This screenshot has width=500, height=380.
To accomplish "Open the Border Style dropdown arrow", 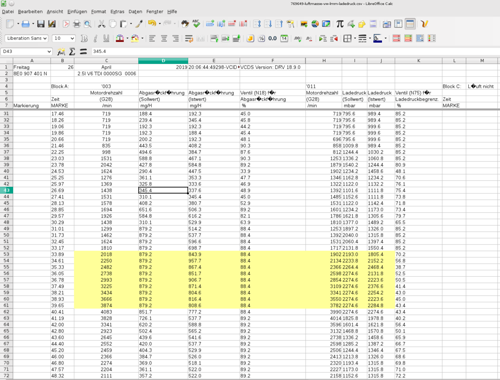I will (x=370, y=39).
